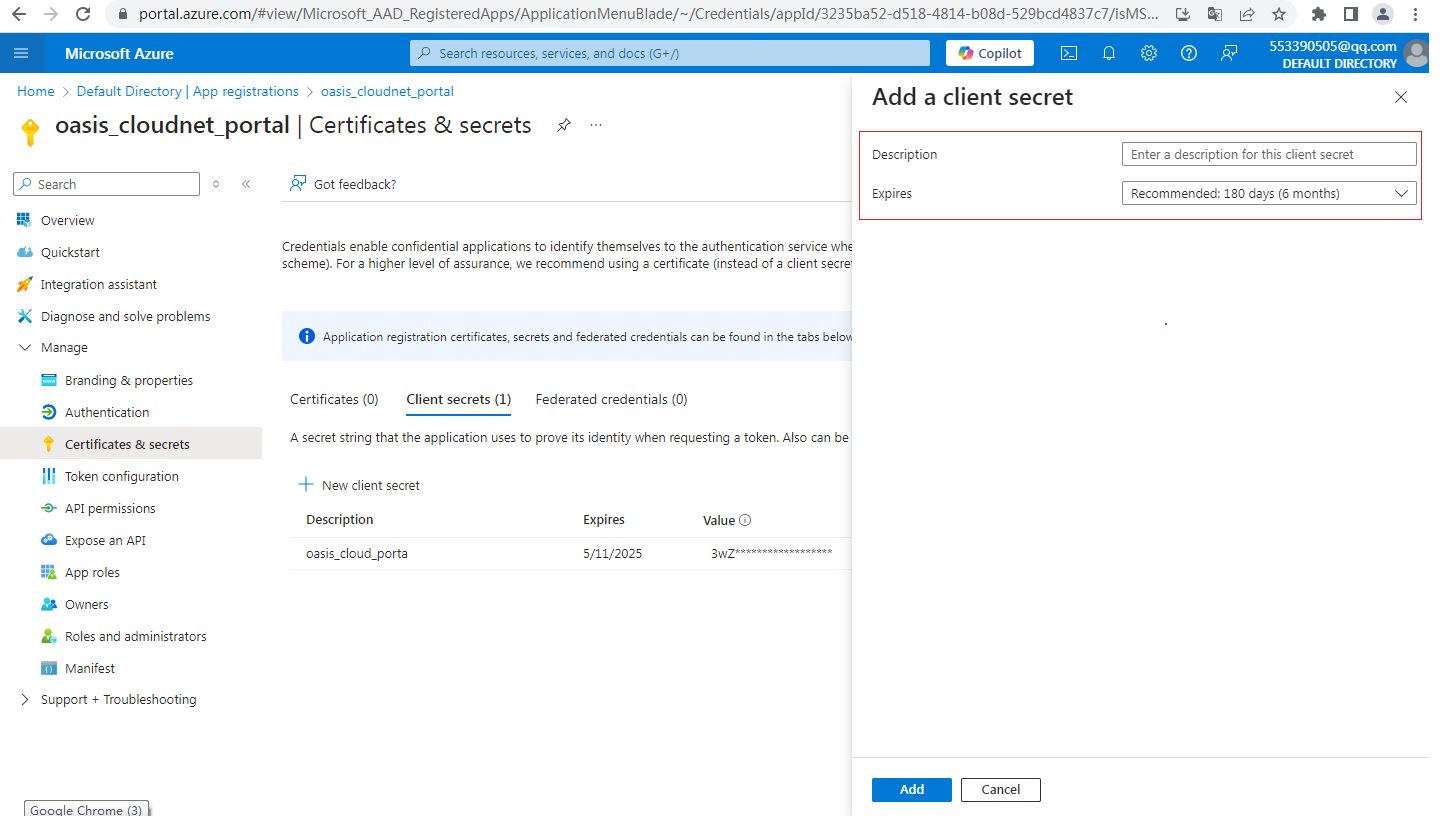Bookmark this page with the star icon
This screenshot has width=1446, height=817.
[1279, 14]
